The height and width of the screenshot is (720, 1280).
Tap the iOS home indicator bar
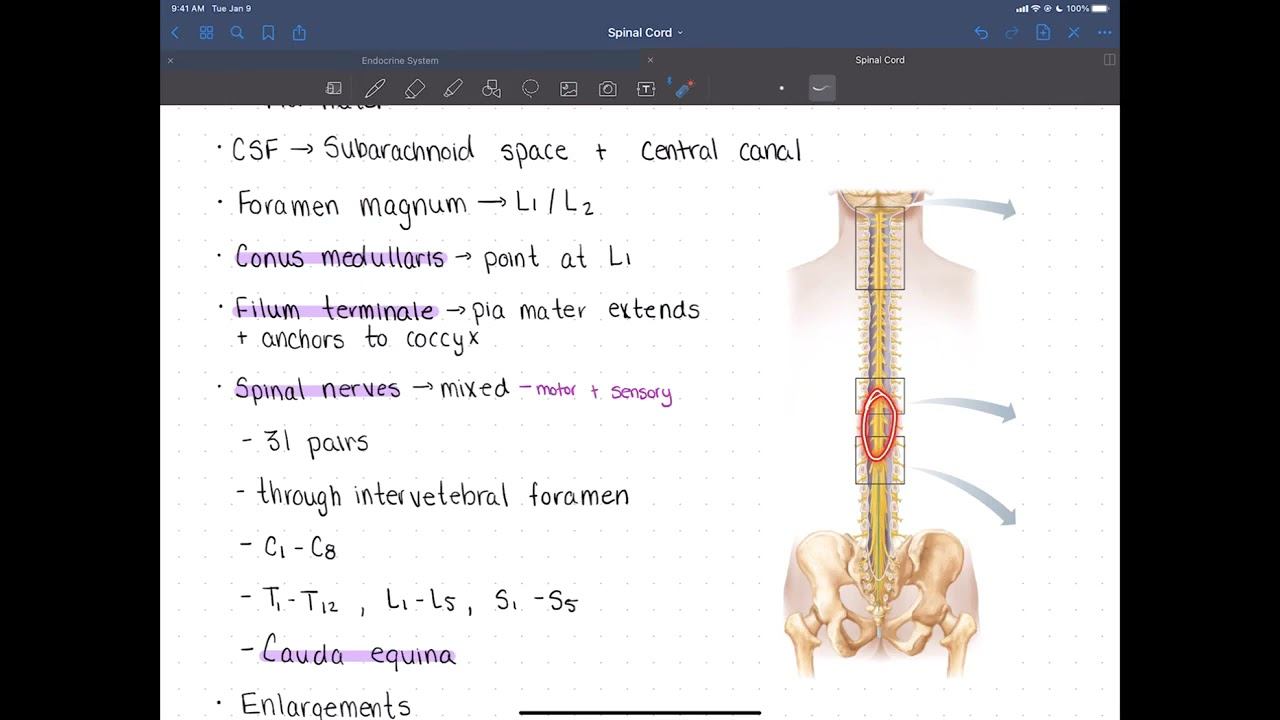coord(640,713)
